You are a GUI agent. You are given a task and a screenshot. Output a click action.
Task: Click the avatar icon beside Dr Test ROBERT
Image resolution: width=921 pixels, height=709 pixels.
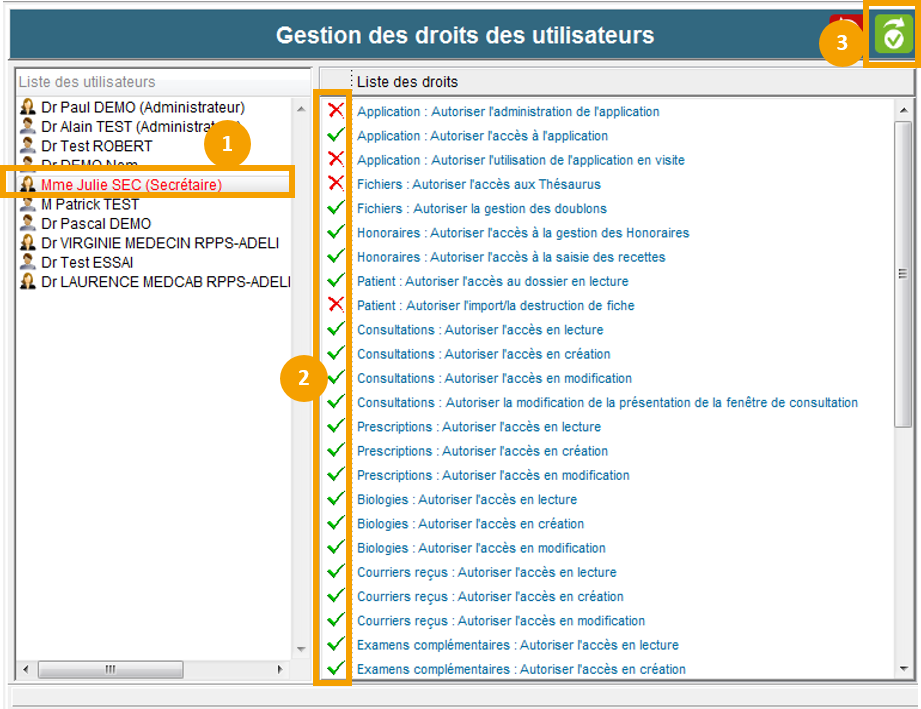28,146
